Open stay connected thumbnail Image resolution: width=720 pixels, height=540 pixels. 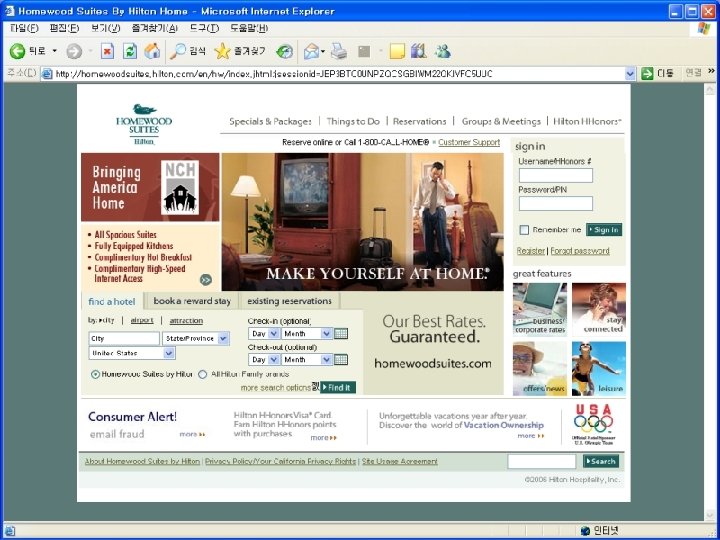pyautogui.click(x=599, y=309)
